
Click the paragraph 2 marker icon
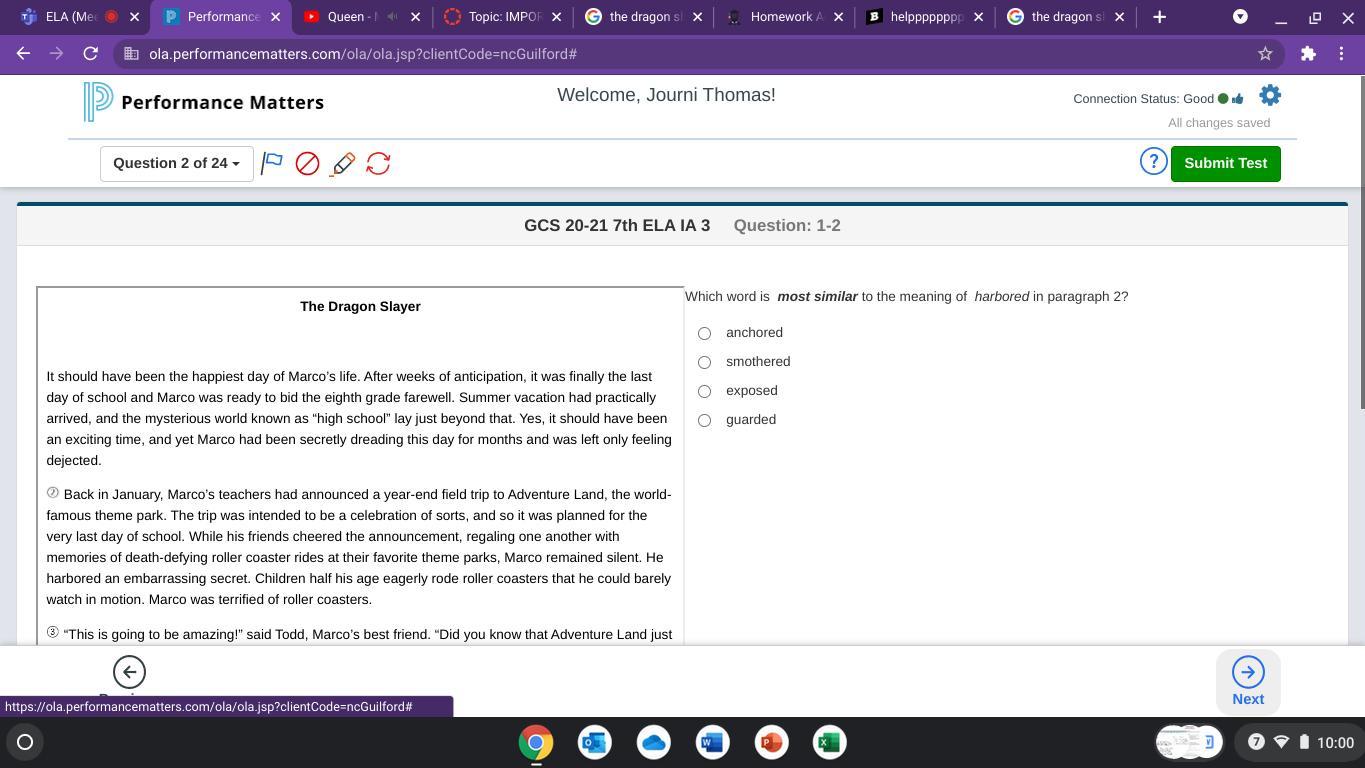[x=53, y=493]
